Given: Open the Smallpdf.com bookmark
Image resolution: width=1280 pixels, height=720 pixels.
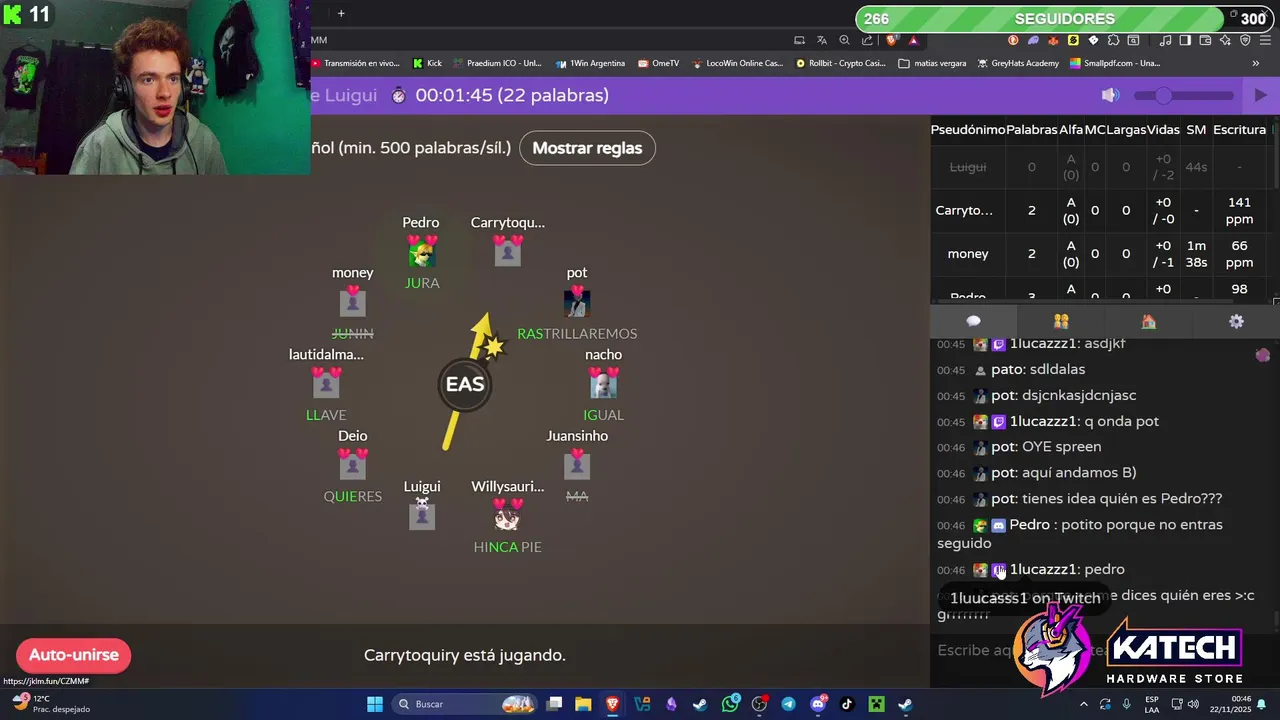Looking at the screenshot, I should (1115, 63).
